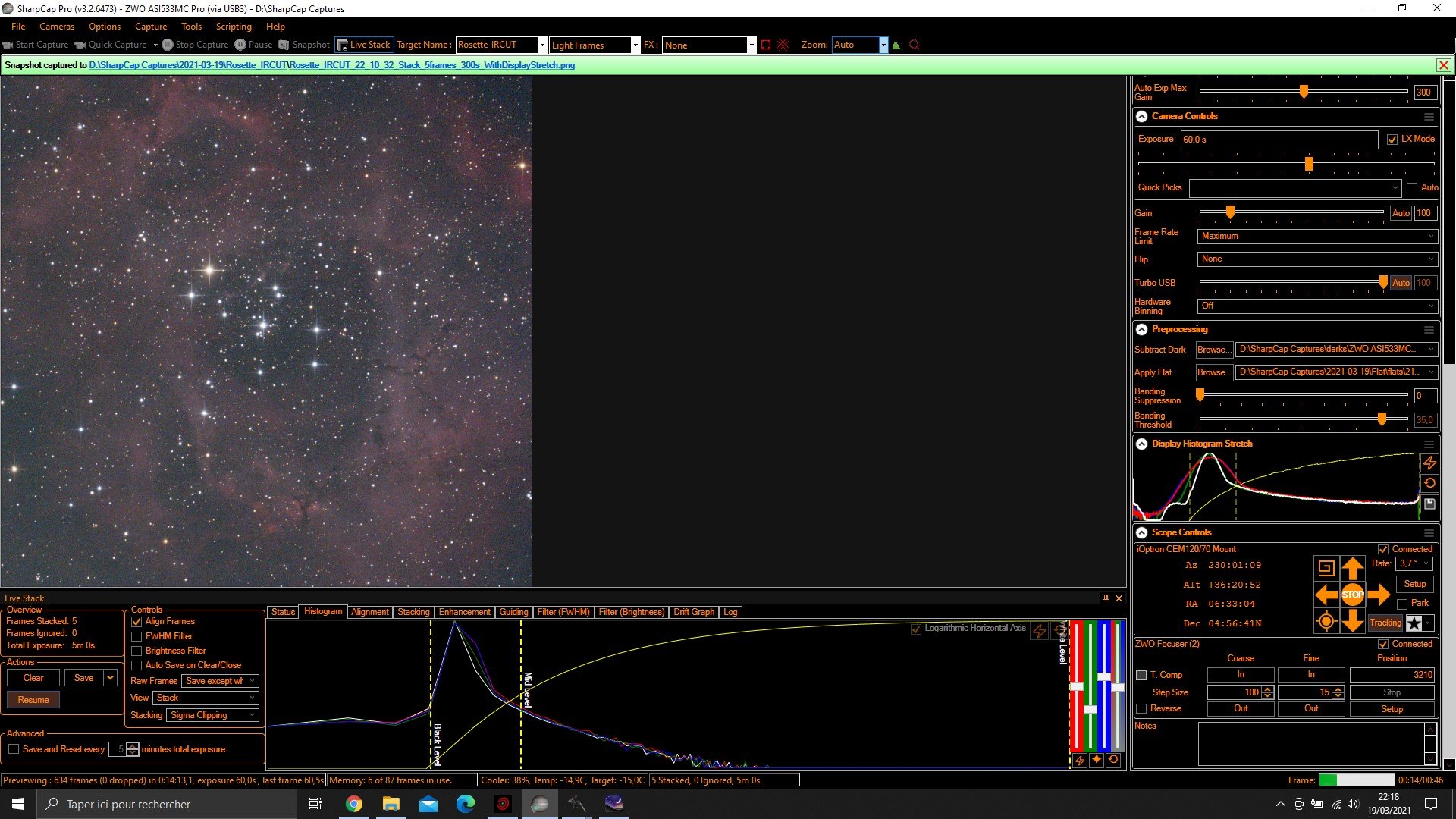The width and height of the screenshot is (1456, 819).
Task: Toggle Logarithmic Horizontal Axis checkbox
Action: point(916,629)
